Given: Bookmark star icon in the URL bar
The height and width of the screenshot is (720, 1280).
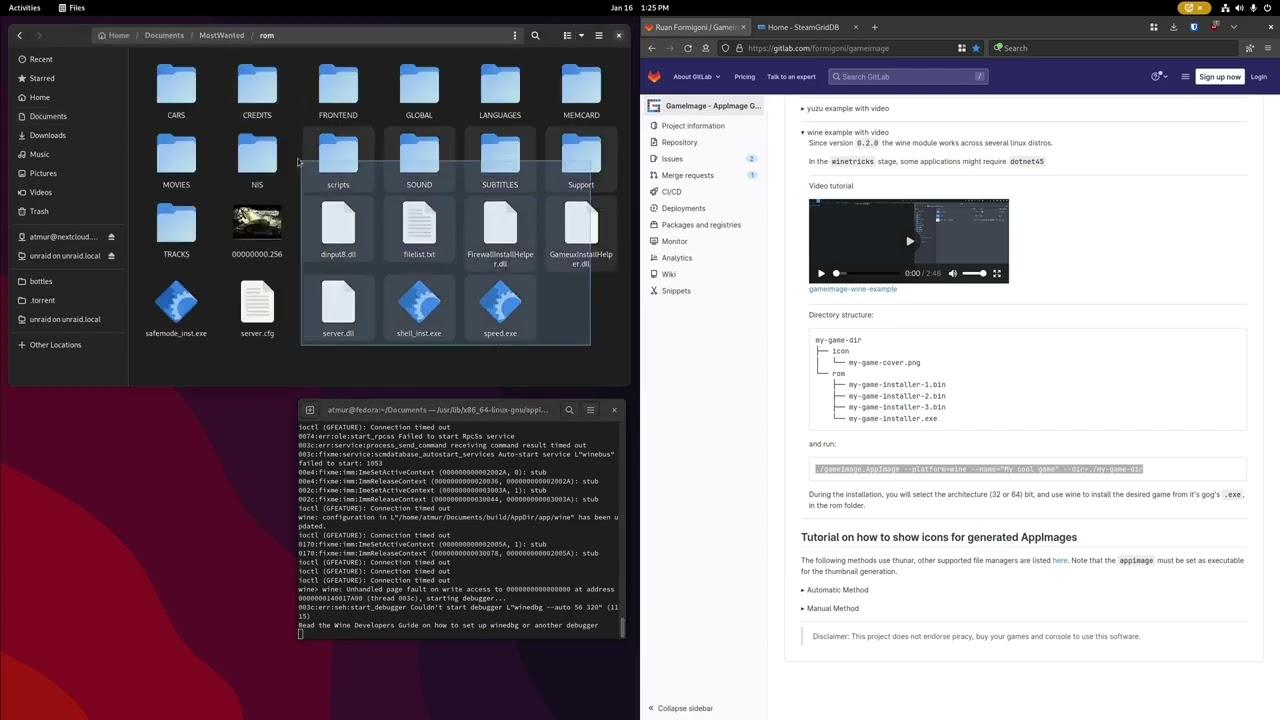Looking at the screenshot, I should coord(976,48).
